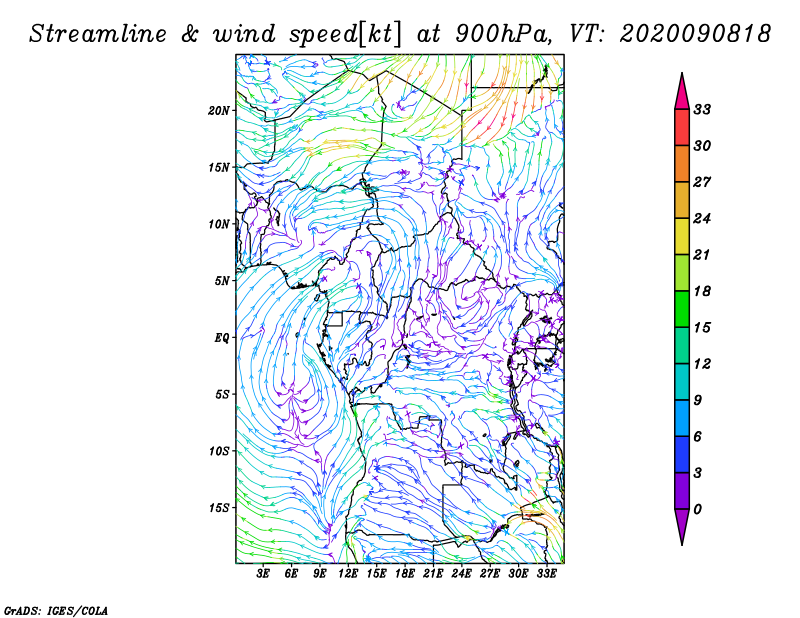Pick the cyan 9-12 kt colorbar segment
The width and height of the screenshot is (800, 618).
coord(682,382)
